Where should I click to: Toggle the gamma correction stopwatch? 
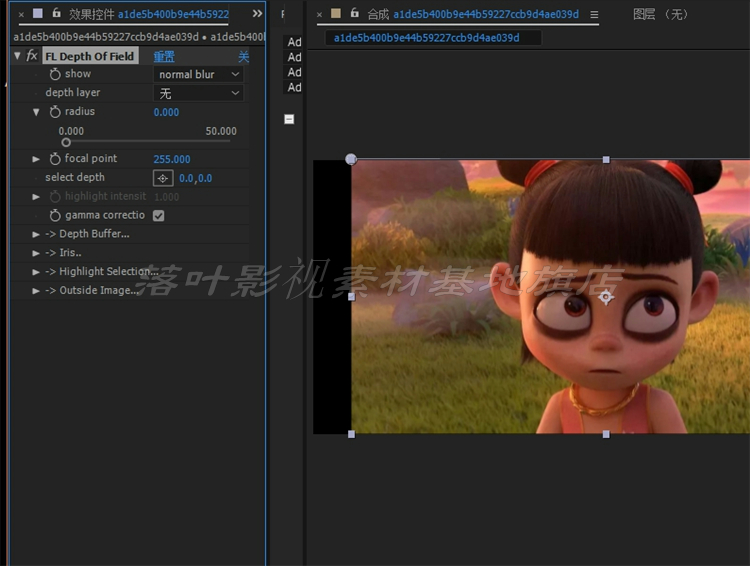pyautogui.click(x=55, y=215)
